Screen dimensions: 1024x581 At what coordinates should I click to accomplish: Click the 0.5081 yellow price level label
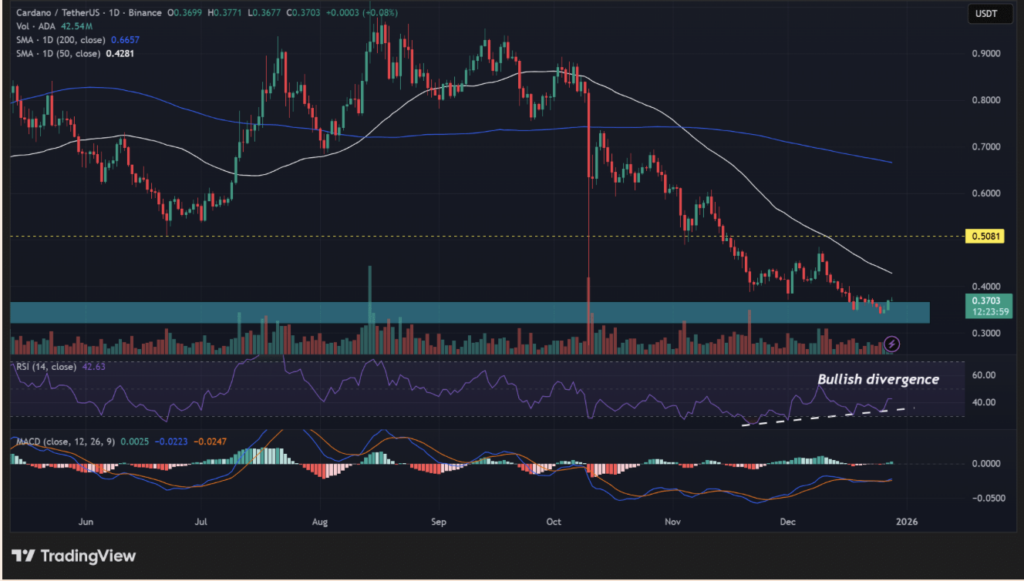[x=984, y=237]
